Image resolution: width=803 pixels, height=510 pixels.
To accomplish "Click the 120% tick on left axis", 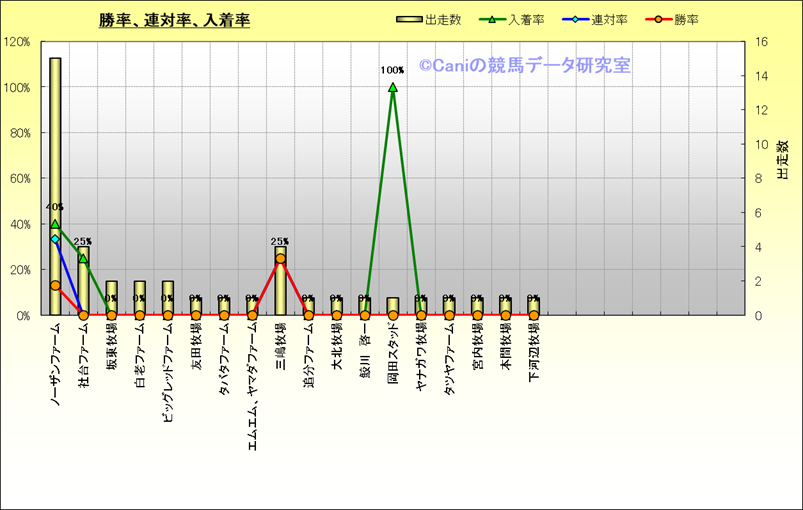I will [17, 42].
